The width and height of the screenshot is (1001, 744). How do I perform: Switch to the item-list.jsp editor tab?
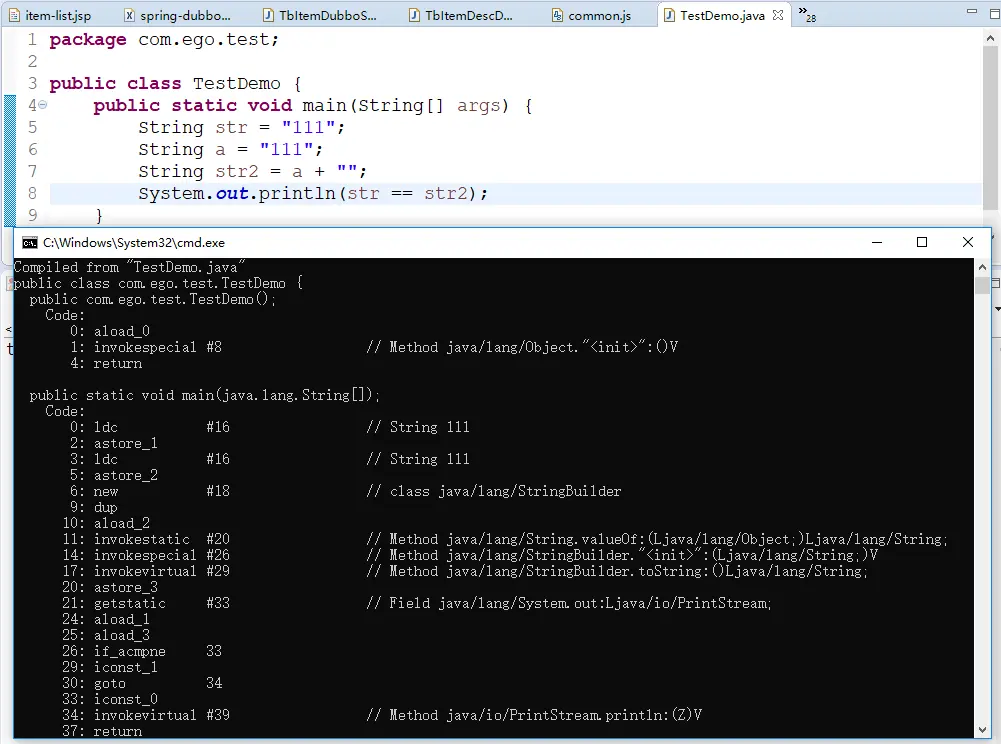coord(50,15)
